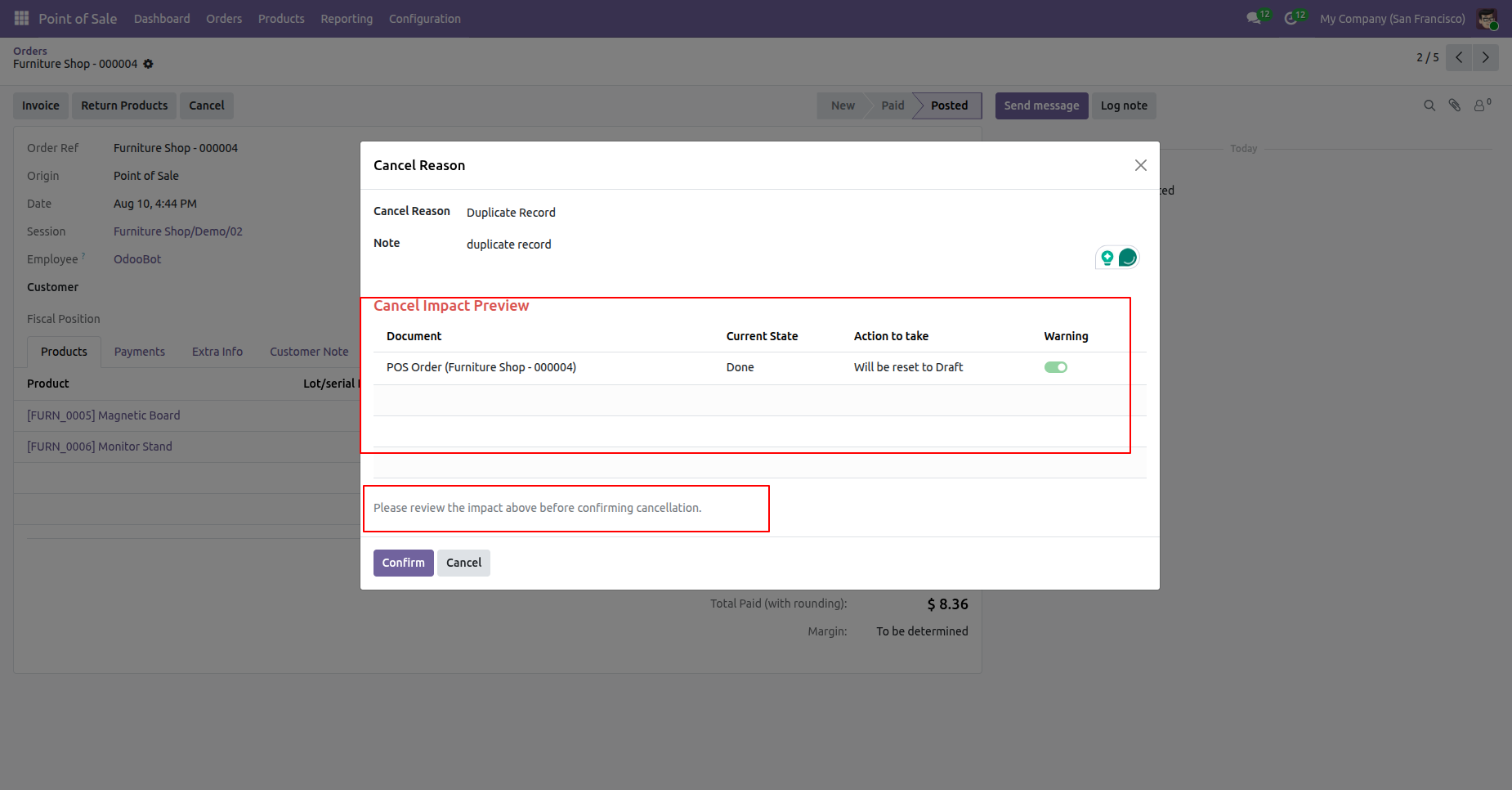Image resolution: width=1512 pixels, height=790 pixels.
Task: Search messages in the chatter
Action: click(x=1429, y=105)
